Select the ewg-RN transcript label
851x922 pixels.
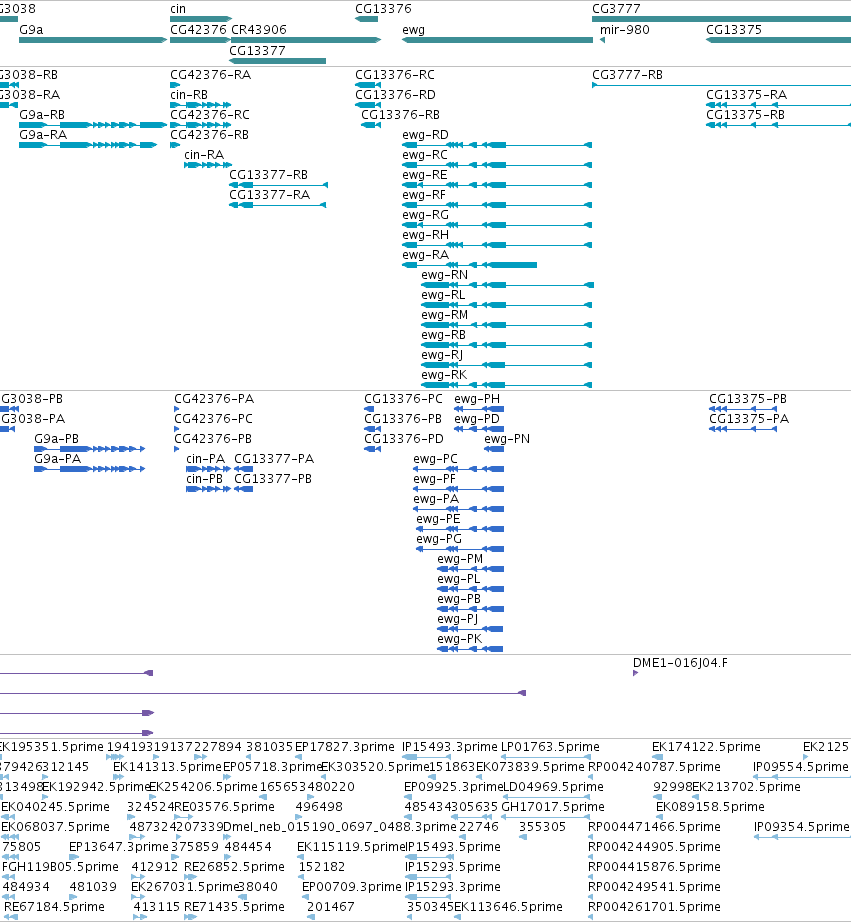445,275
